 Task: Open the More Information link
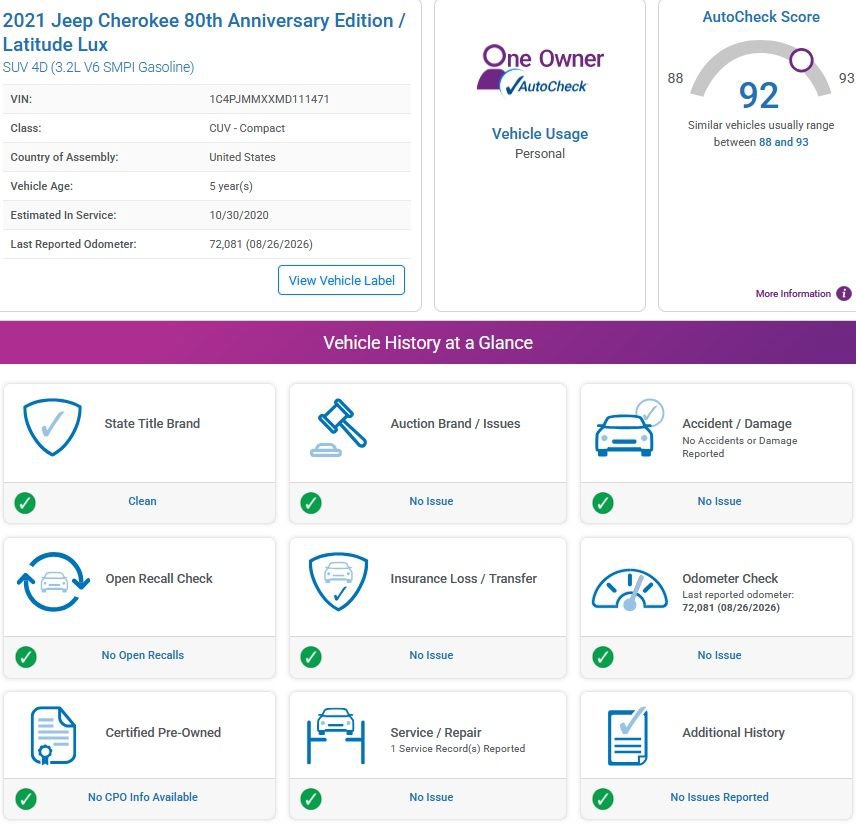(793, 294)
